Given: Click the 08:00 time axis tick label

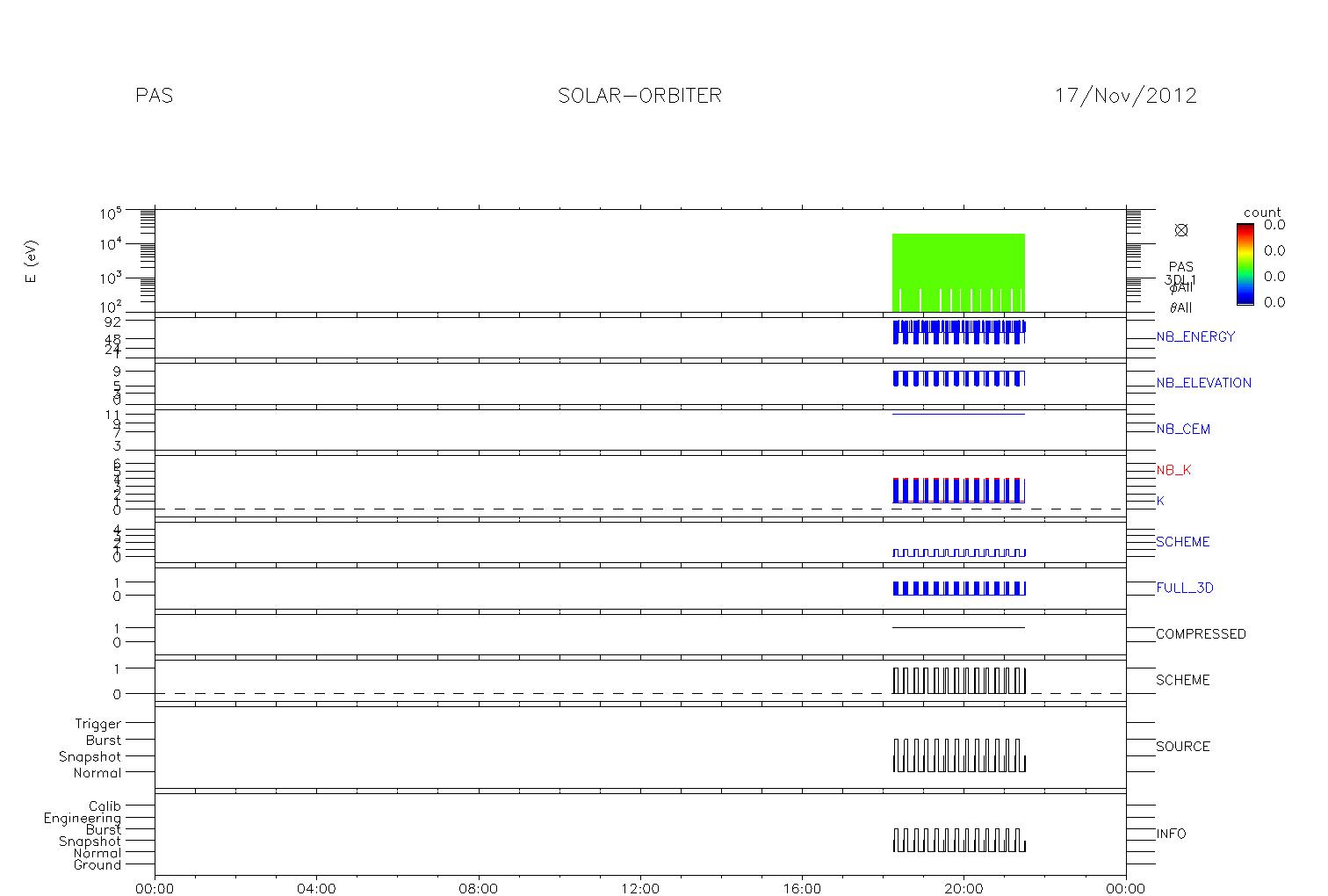Looking at the screenshot, I should coord(479,888).
